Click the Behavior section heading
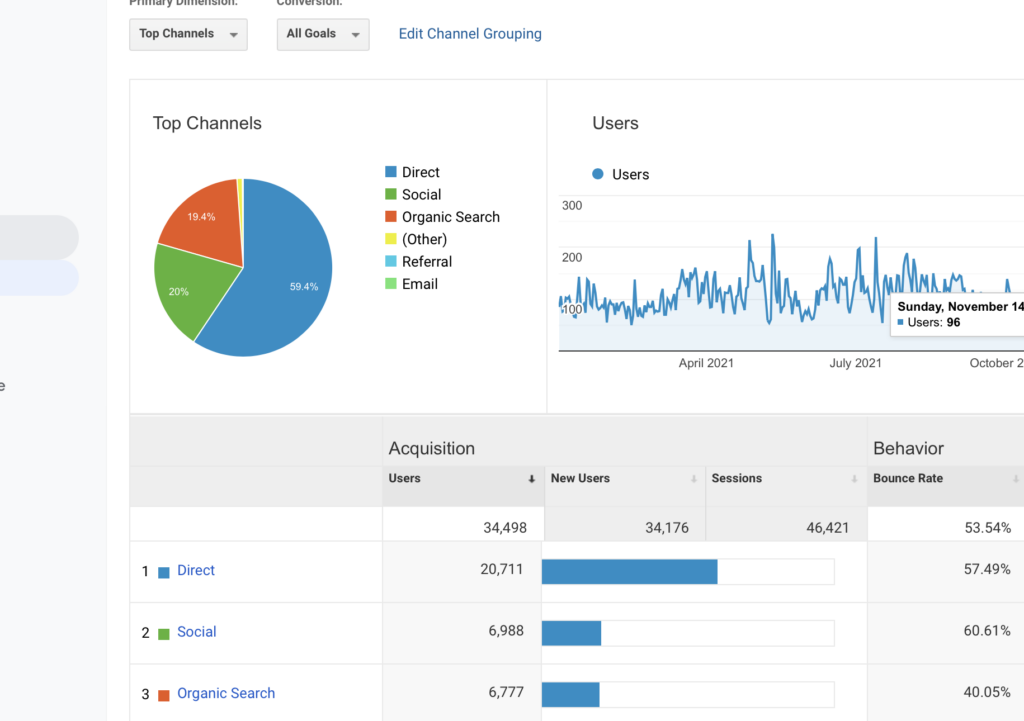Image resolution: width=1024 pixels, height=721 pixels. coord(908,448)
